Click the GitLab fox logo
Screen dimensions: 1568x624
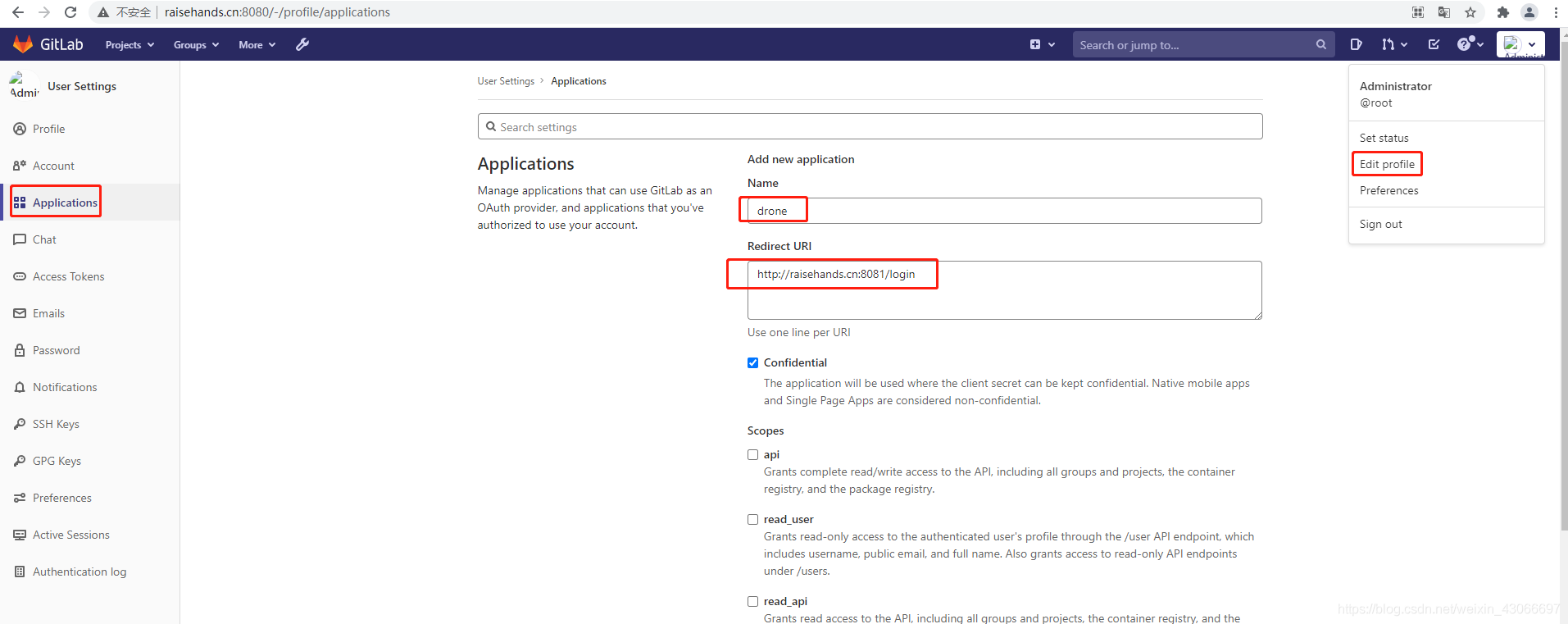(x=23, y=44)
